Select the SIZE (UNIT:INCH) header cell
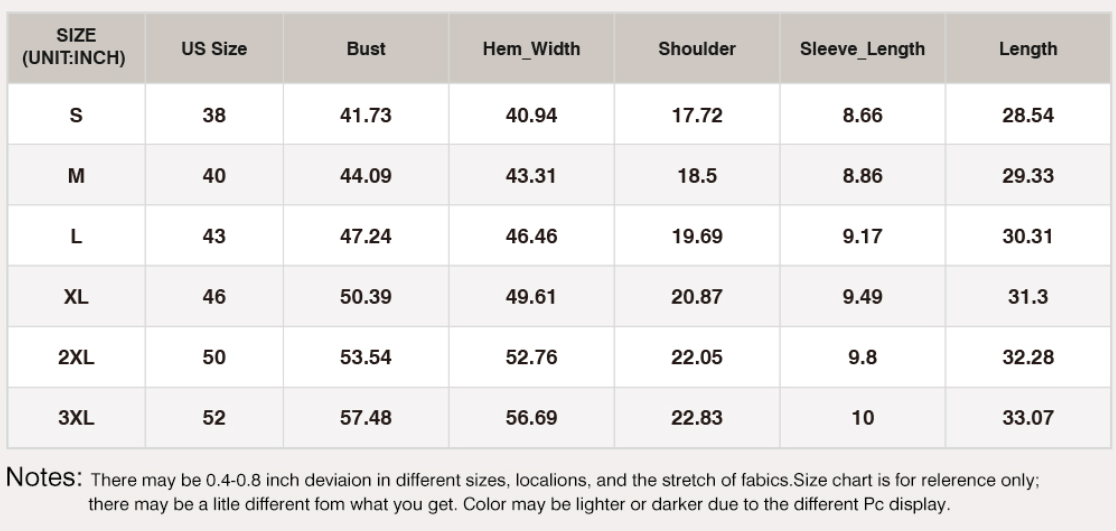Screen dimensions: 1116x531 (x=76, y=47)
